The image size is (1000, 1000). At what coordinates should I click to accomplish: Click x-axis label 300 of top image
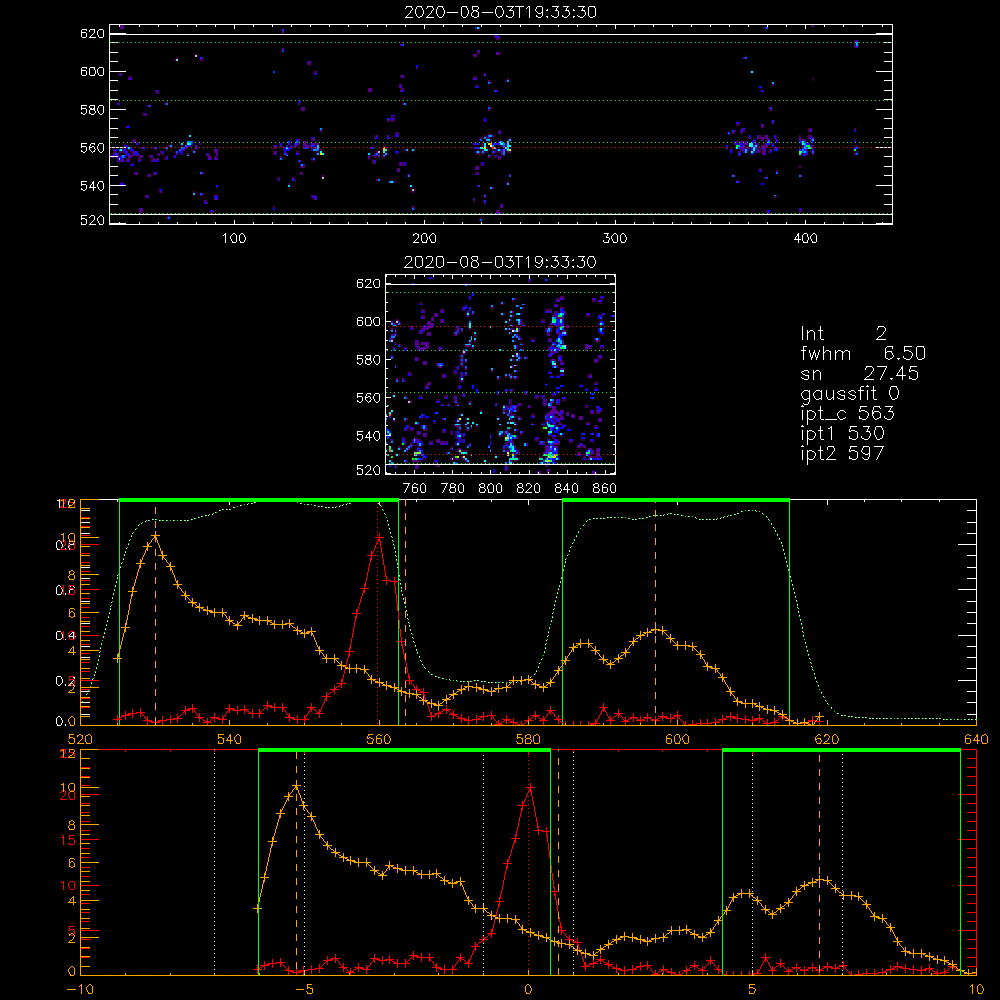[615, 239]
